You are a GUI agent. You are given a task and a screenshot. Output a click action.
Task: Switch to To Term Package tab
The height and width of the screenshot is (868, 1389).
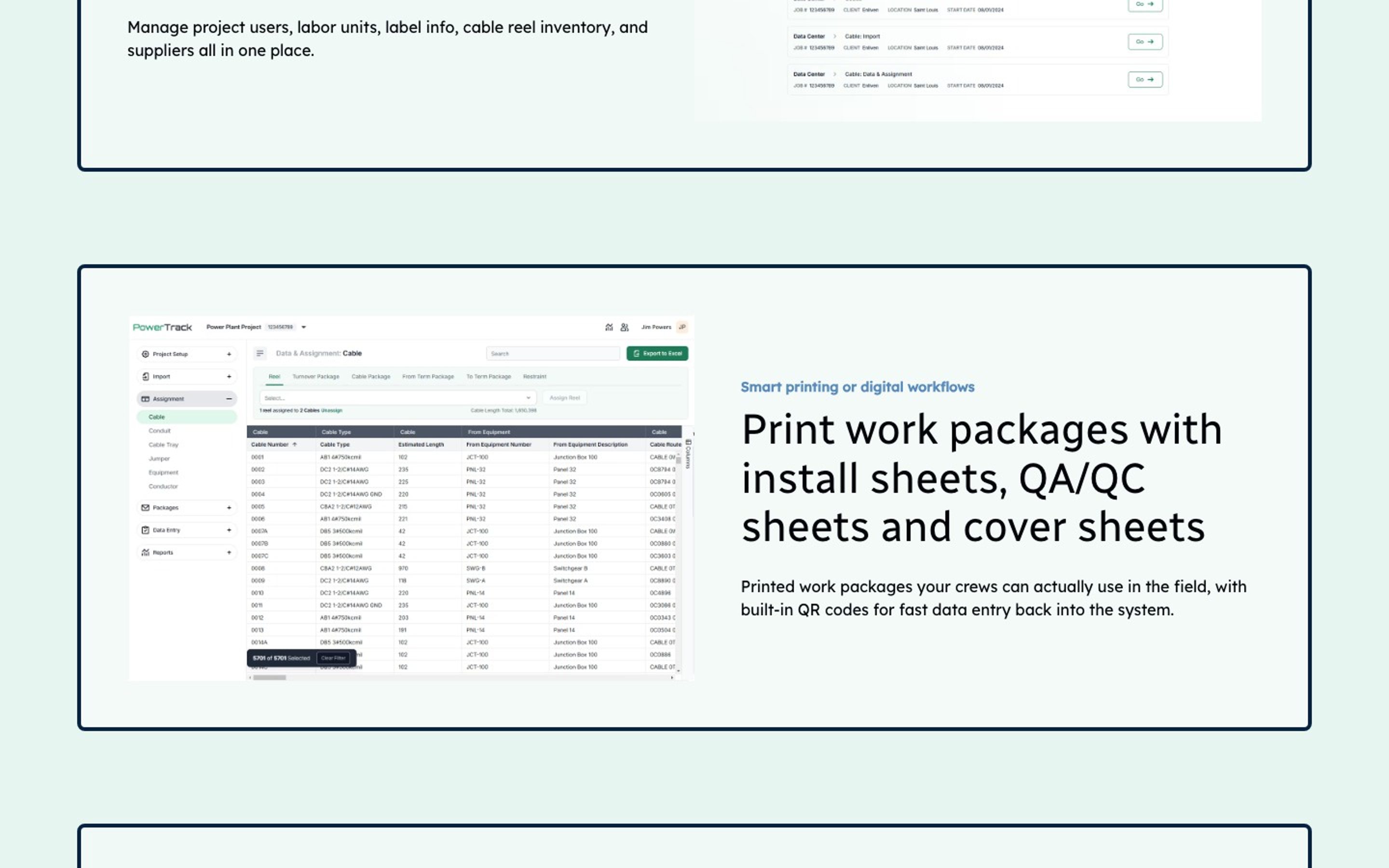pos(489,377)
